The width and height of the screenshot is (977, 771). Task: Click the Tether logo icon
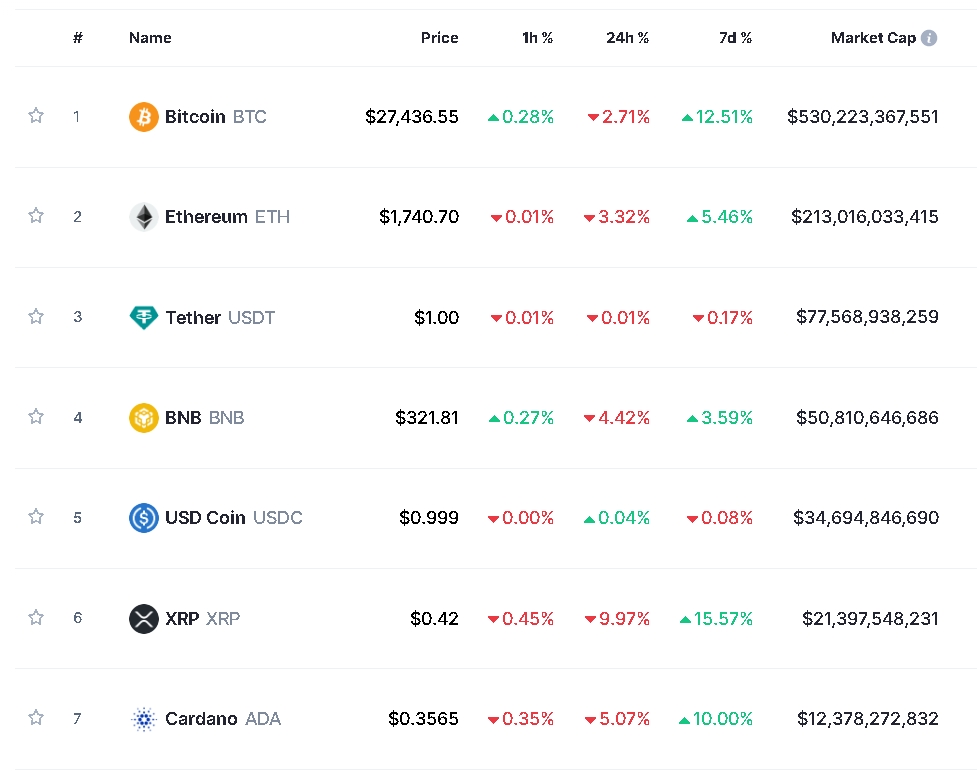point(144,317)
